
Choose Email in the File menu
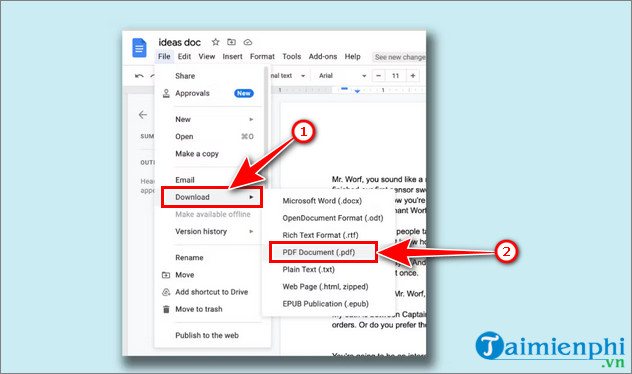pyautogui.click(x=185, y=180)
